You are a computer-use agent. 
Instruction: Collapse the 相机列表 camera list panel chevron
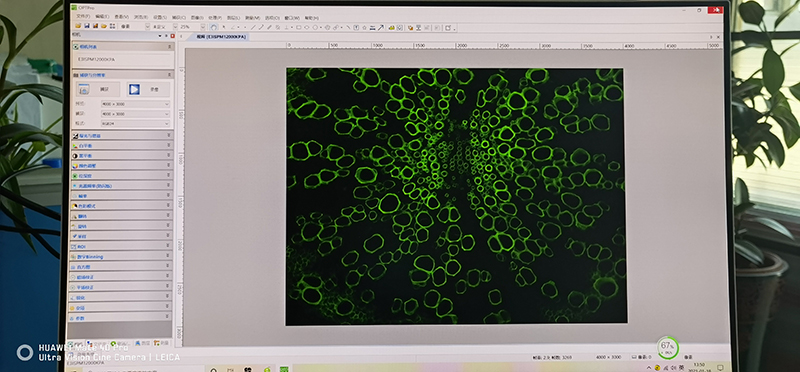pos(170,46)
